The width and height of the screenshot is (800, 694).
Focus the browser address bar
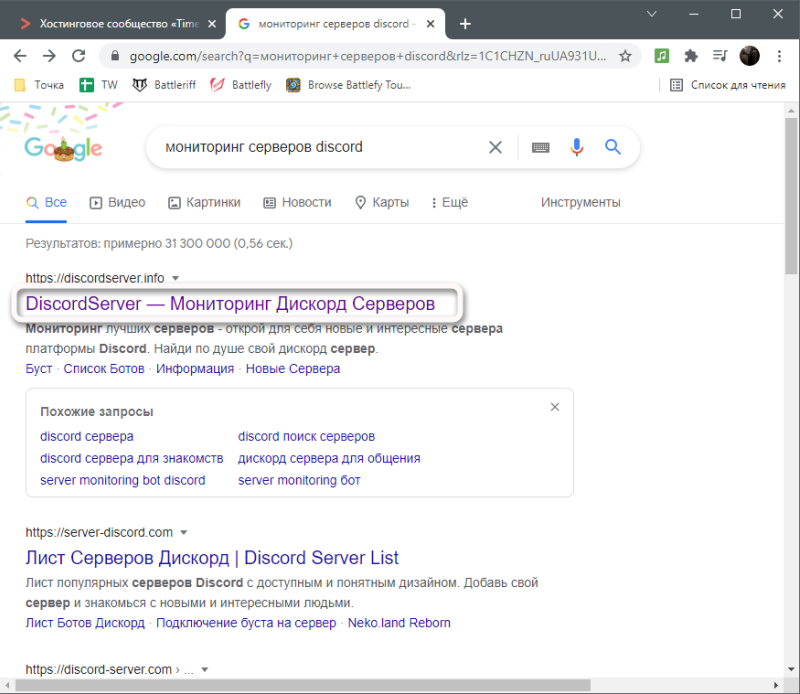pos(367,56)
